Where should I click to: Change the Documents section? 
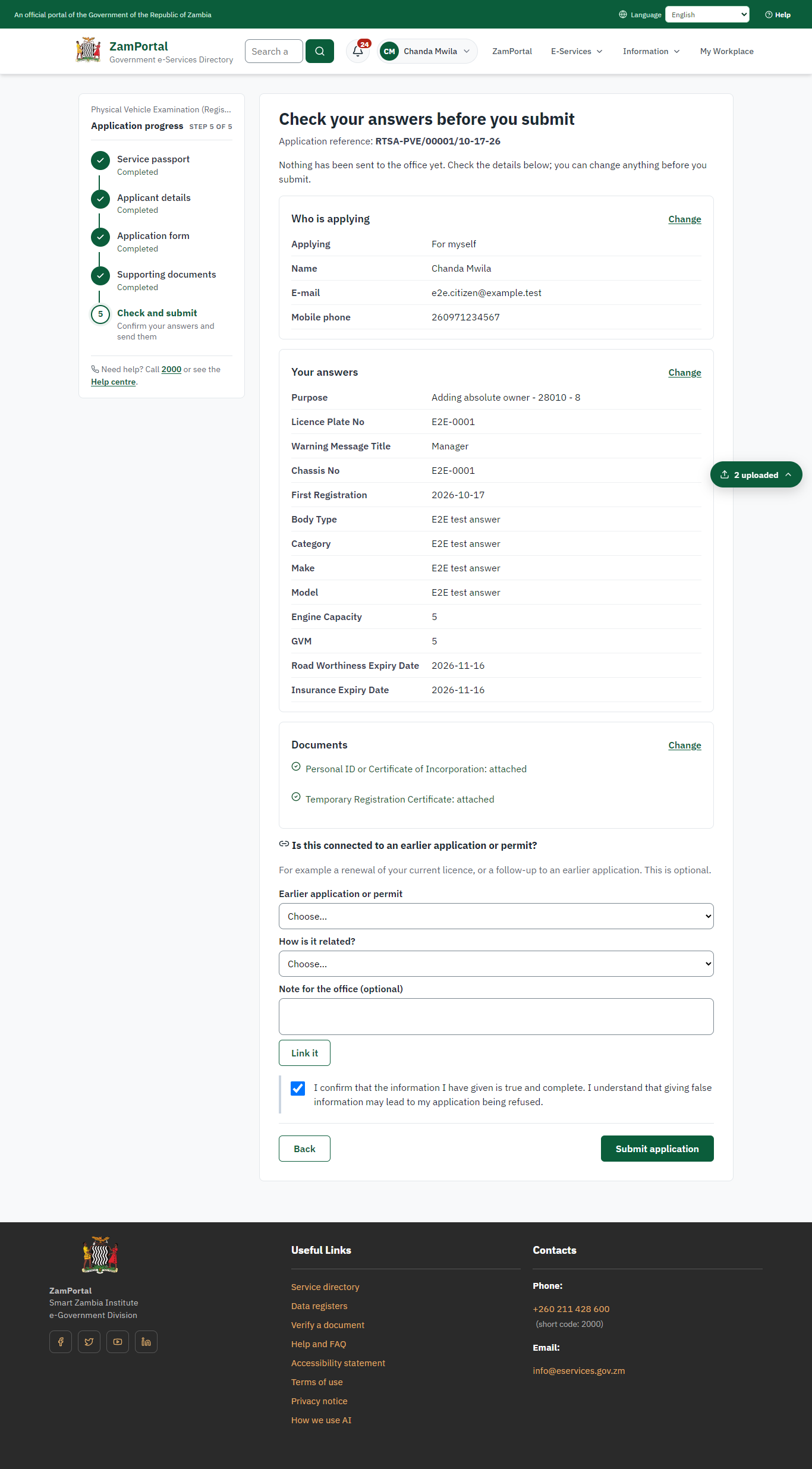tap(685, 745)
